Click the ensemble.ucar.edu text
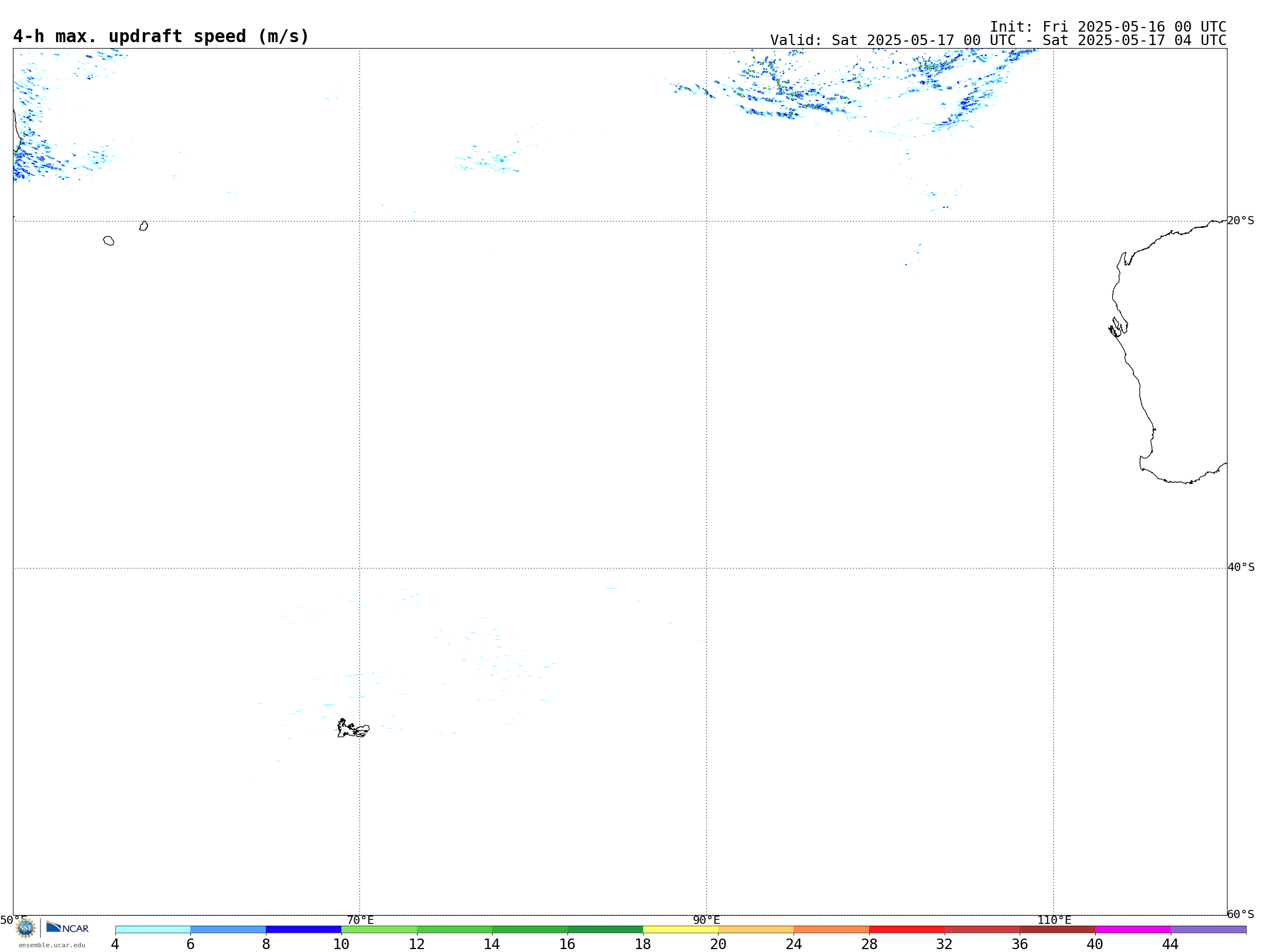This screenshot has height=952, width=1265. click(x=52, y=945)
